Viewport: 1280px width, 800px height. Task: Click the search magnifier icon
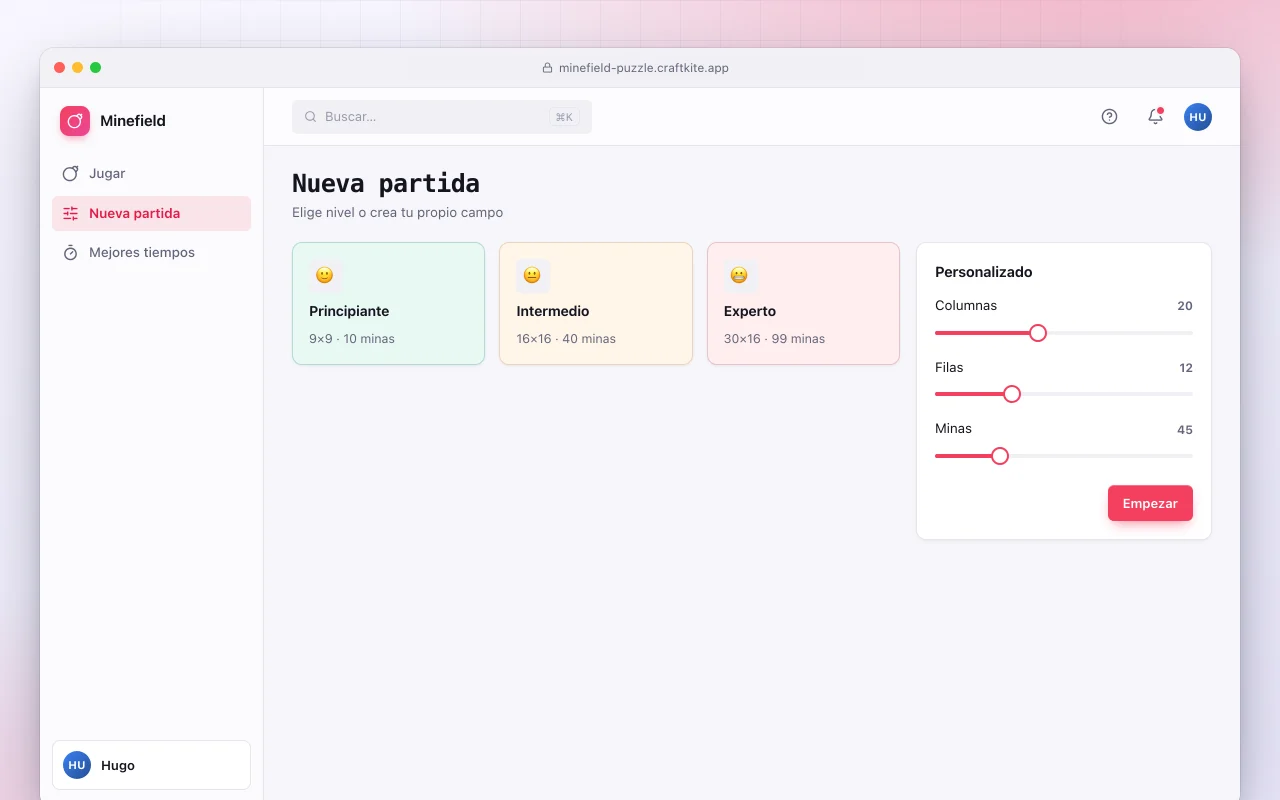point(311,117)
